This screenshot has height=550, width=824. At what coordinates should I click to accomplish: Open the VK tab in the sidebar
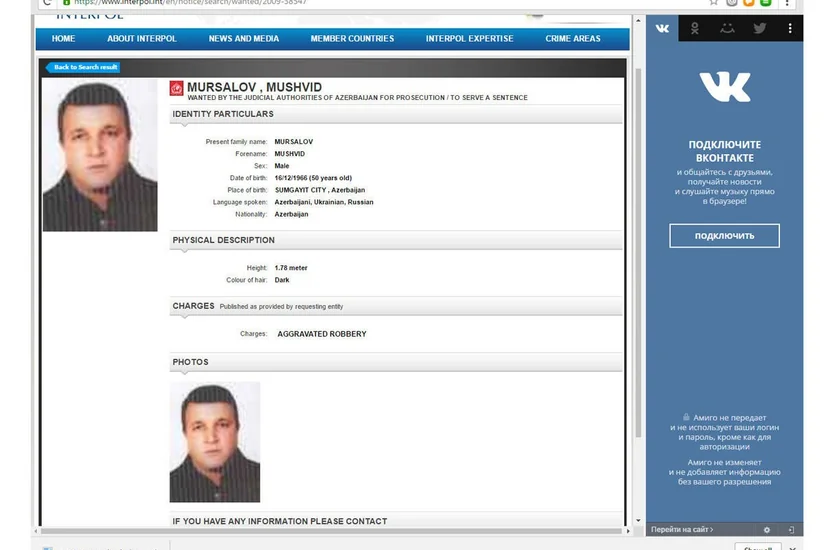[x=662, y=28]
